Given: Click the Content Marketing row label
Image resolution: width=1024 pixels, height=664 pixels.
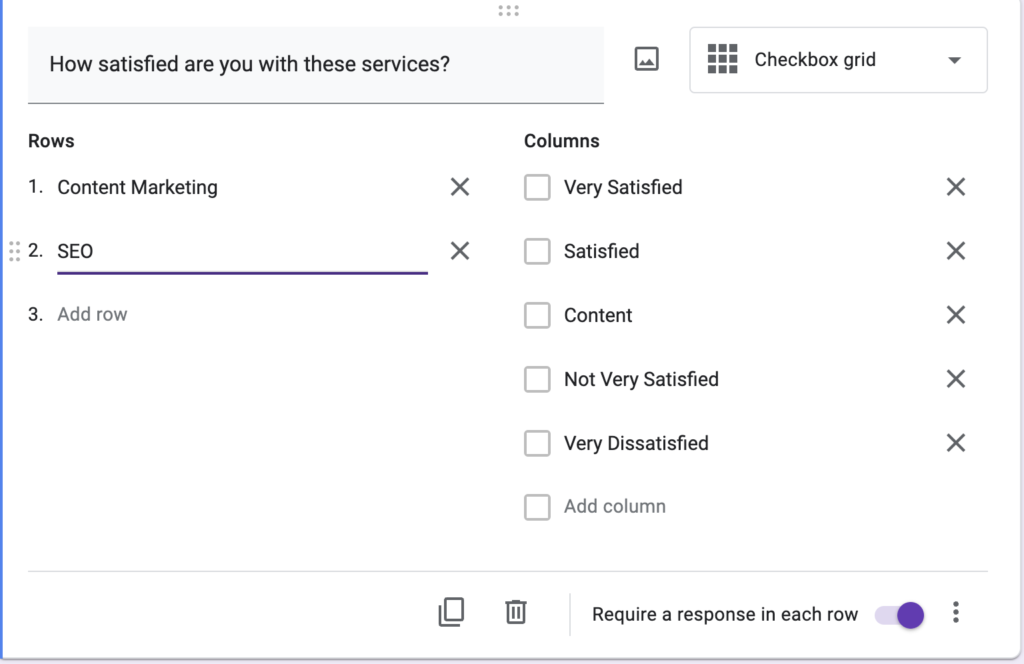Looking at the screenshot, I should [x=138, y=187].
